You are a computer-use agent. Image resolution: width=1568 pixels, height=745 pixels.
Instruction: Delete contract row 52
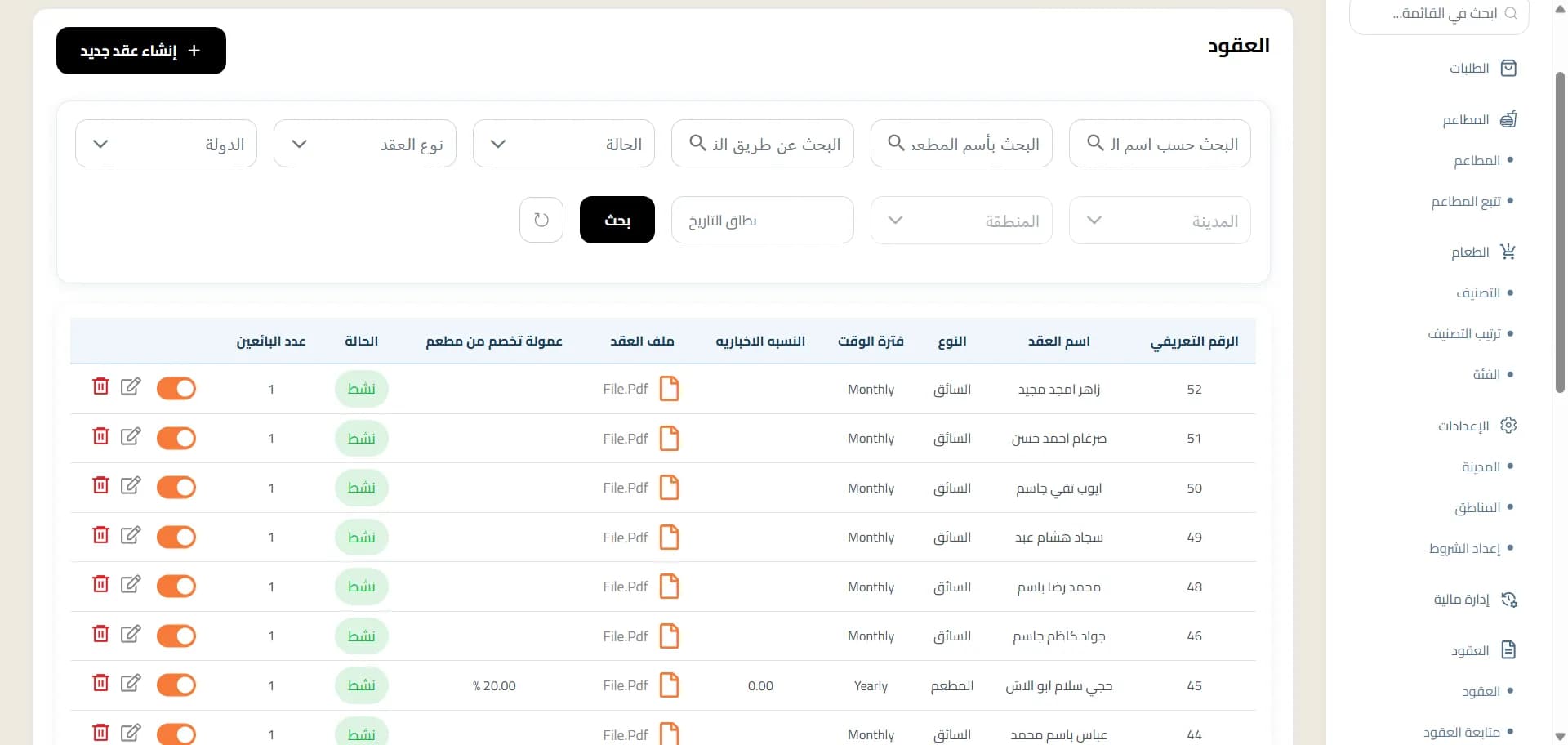100,386
